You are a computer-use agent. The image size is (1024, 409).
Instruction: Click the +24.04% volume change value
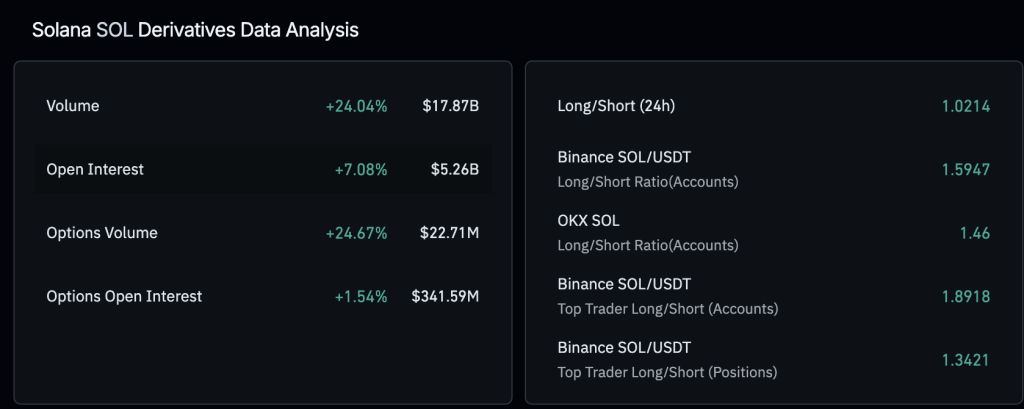(x=356, y=106)
